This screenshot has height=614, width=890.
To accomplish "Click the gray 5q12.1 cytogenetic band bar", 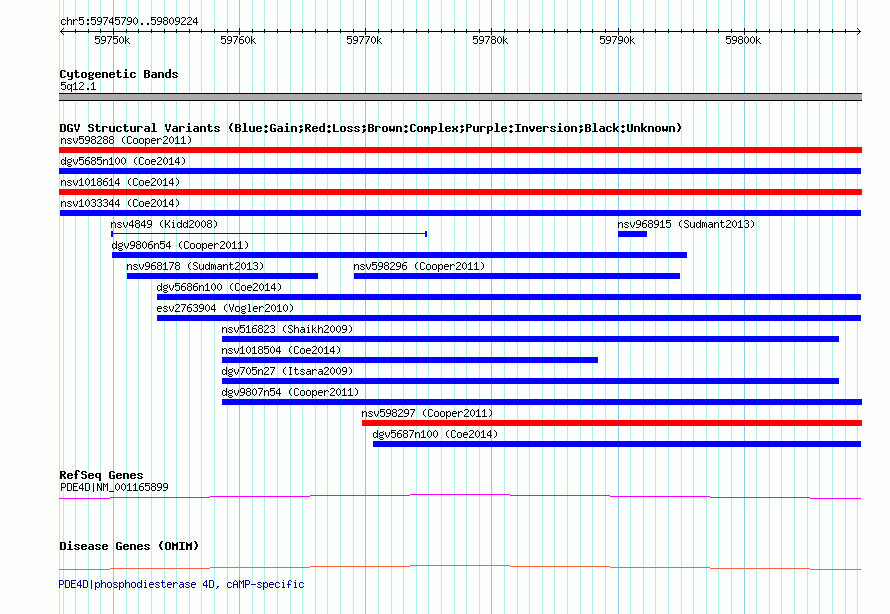I will tap(460, 97).
